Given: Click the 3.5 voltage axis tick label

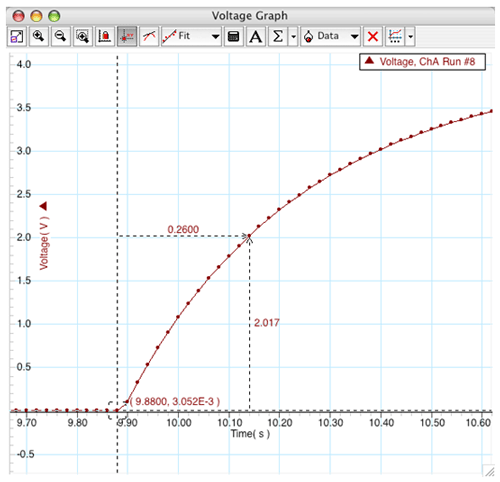Looking at the screenshot, I should pyautogui.click(x=24, y=108).
